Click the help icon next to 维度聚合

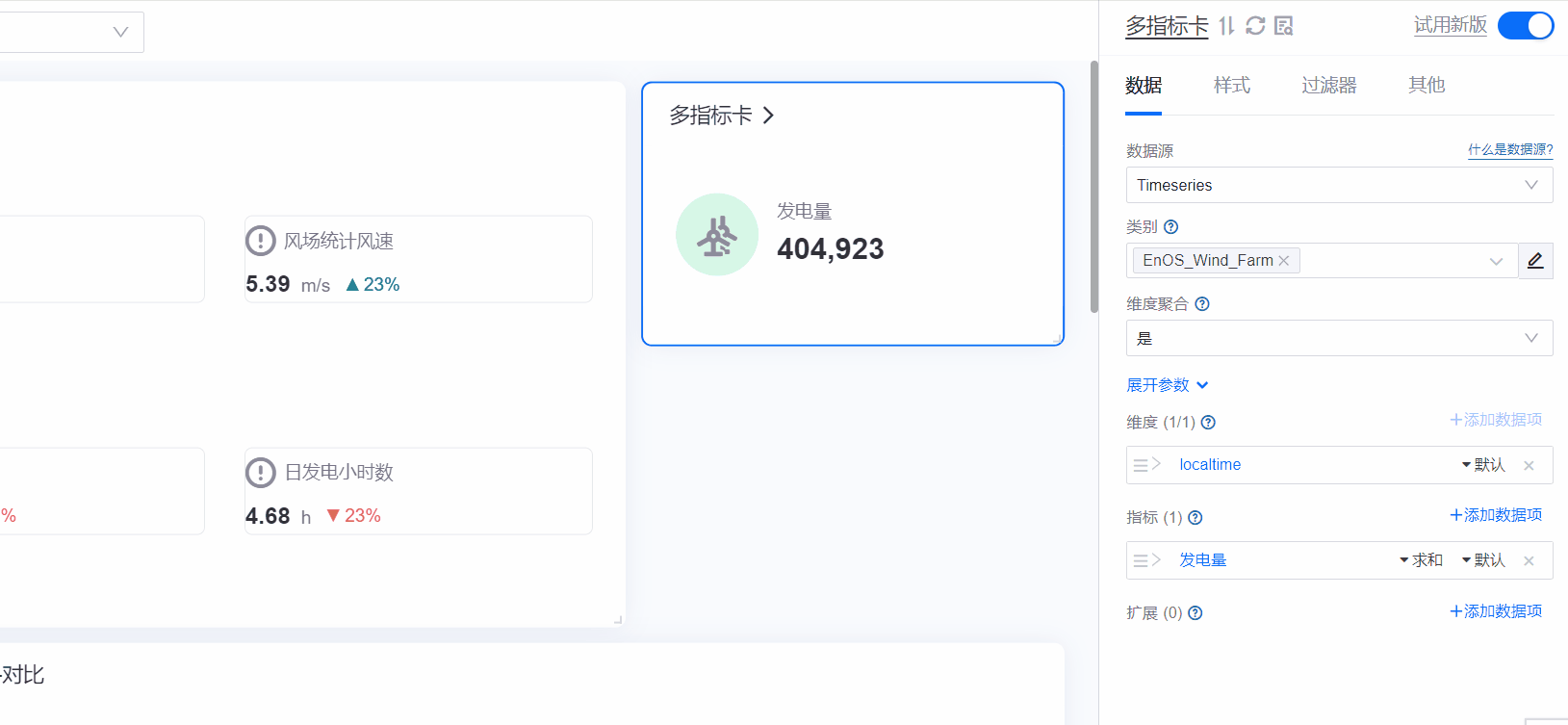1202,304
